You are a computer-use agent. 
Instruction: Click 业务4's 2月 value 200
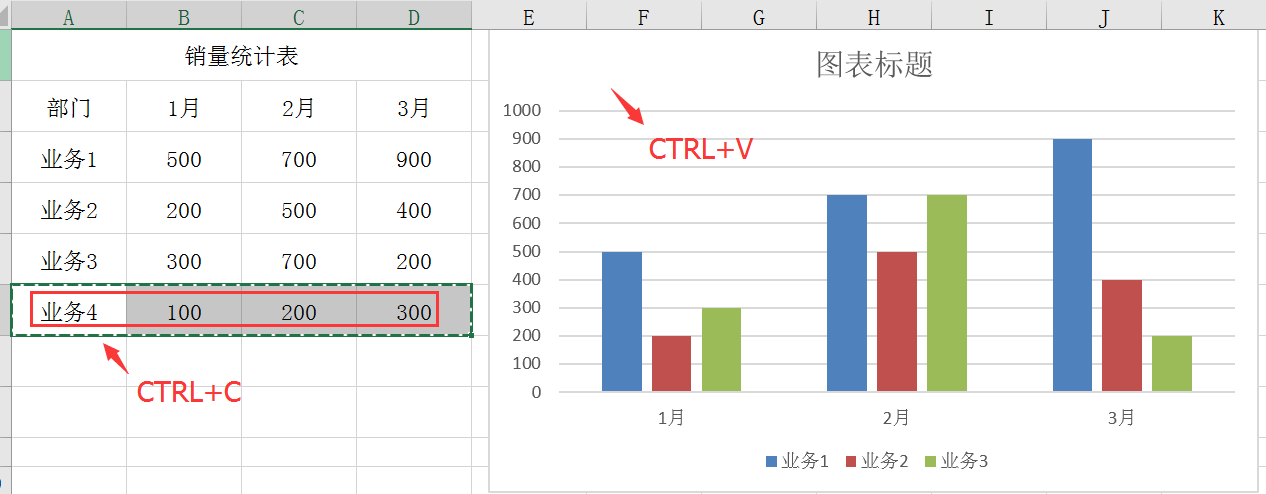(x=299, y=311)
